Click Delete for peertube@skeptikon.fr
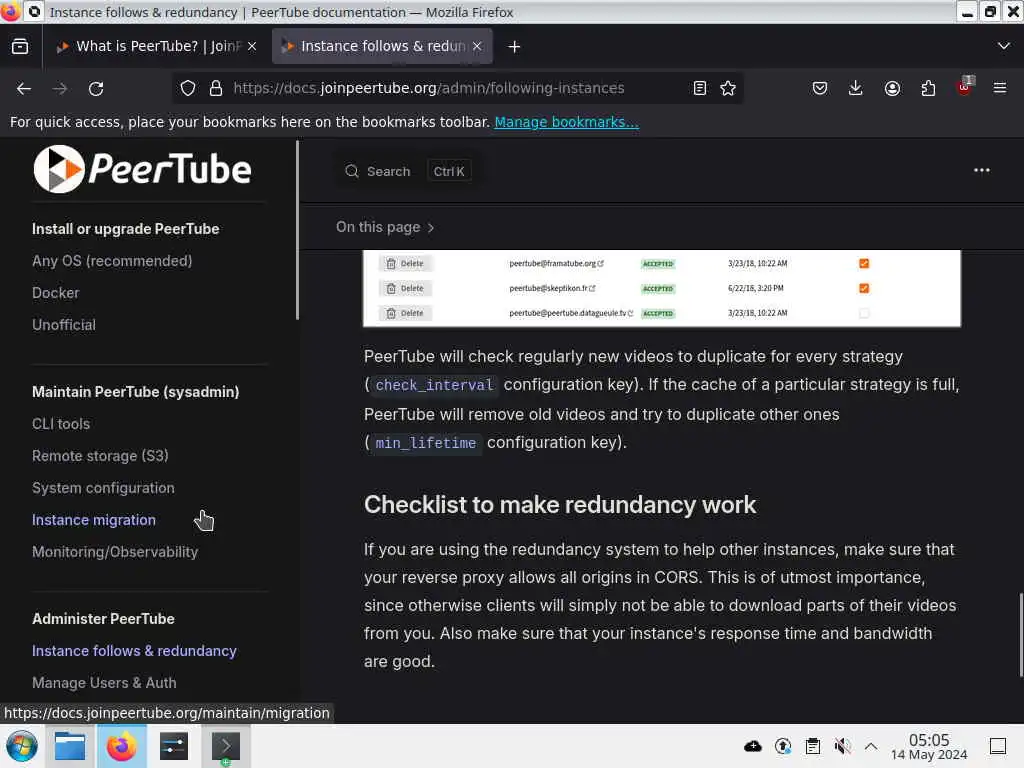This screenshot has height=768, width=1024. 405,288
